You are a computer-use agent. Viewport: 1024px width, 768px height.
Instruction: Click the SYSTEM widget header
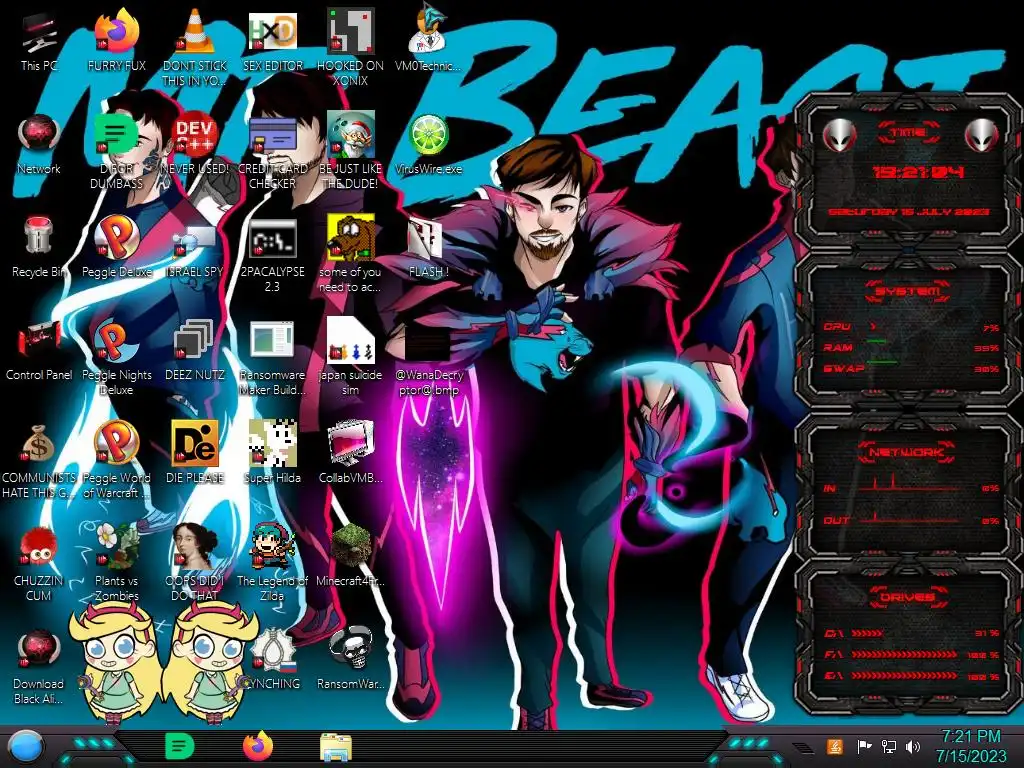[x=908, y=291]
